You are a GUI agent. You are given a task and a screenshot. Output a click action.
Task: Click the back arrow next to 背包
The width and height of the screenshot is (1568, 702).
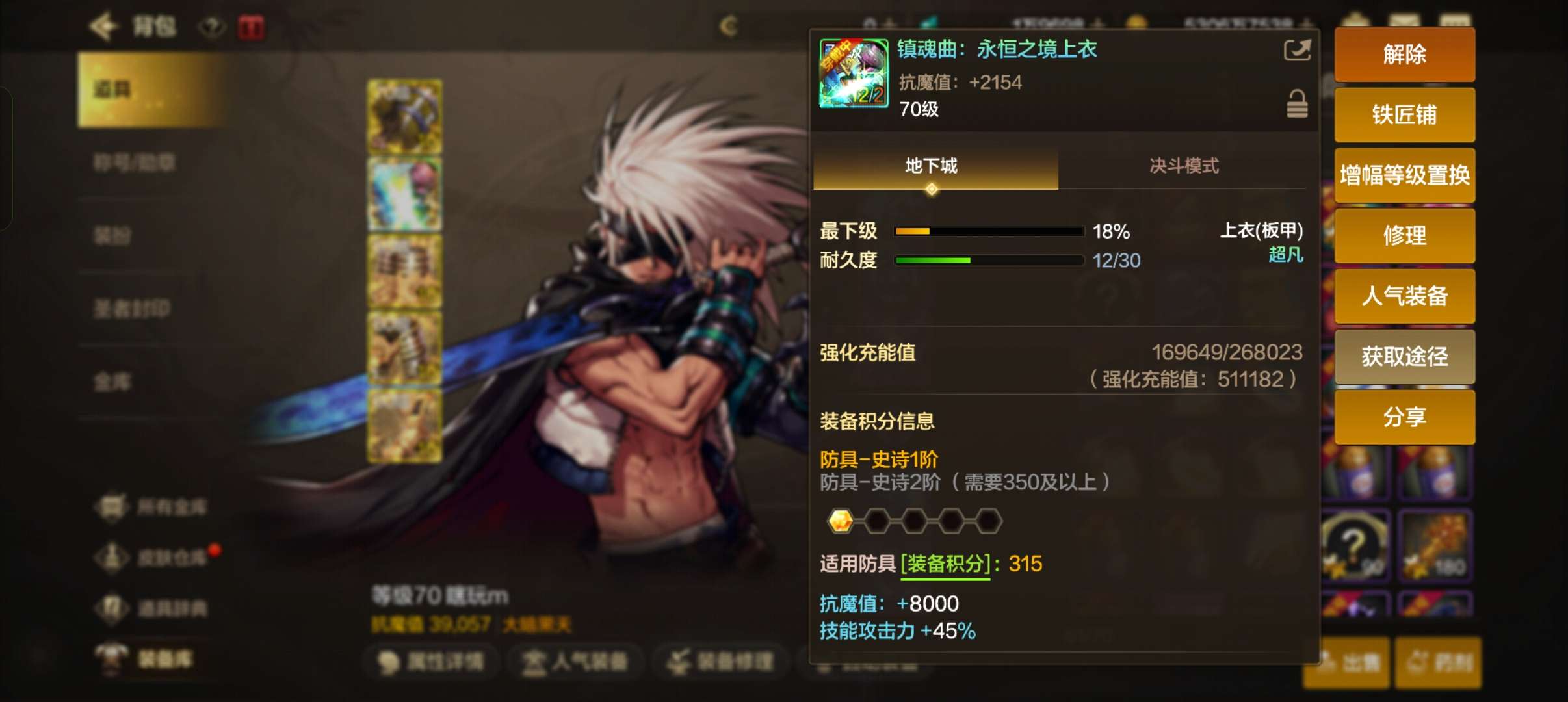pos(103,27)
